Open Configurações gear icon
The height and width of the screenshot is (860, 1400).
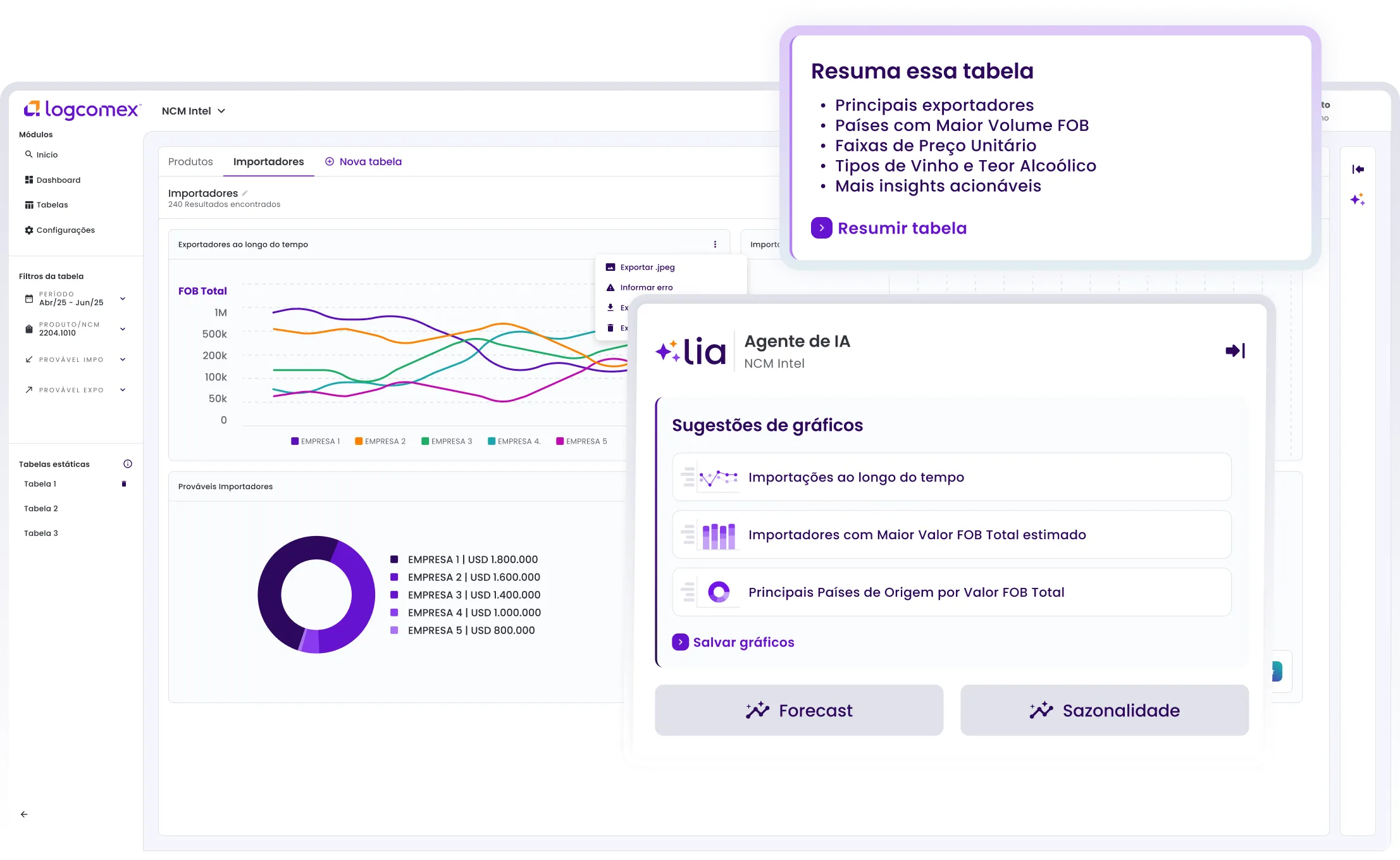coord(28,230)
